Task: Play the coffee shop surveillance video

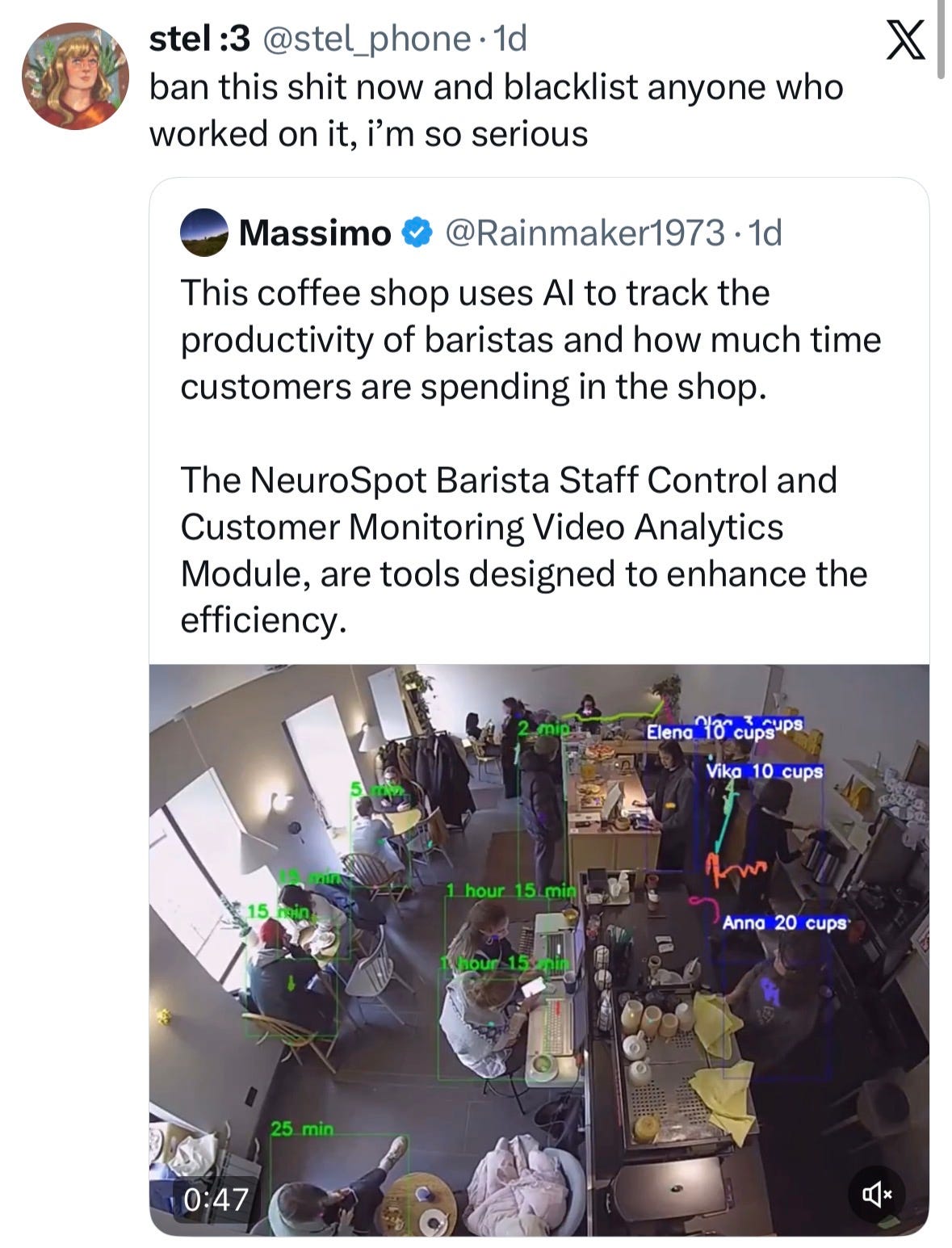Action: (539, 950)
